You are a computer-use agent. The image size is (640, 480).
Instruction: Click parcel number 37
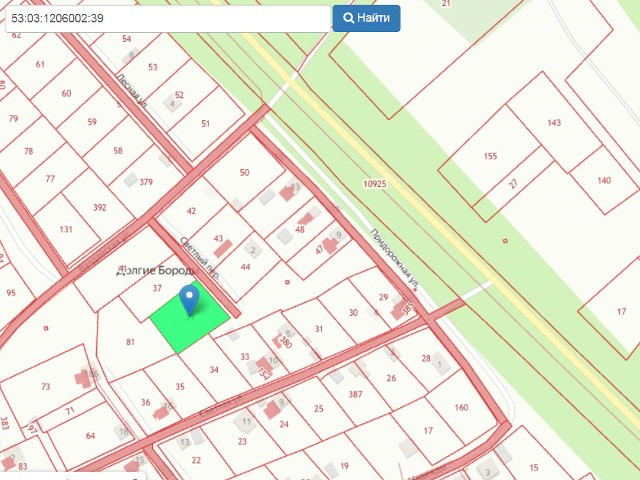point(157,288)
